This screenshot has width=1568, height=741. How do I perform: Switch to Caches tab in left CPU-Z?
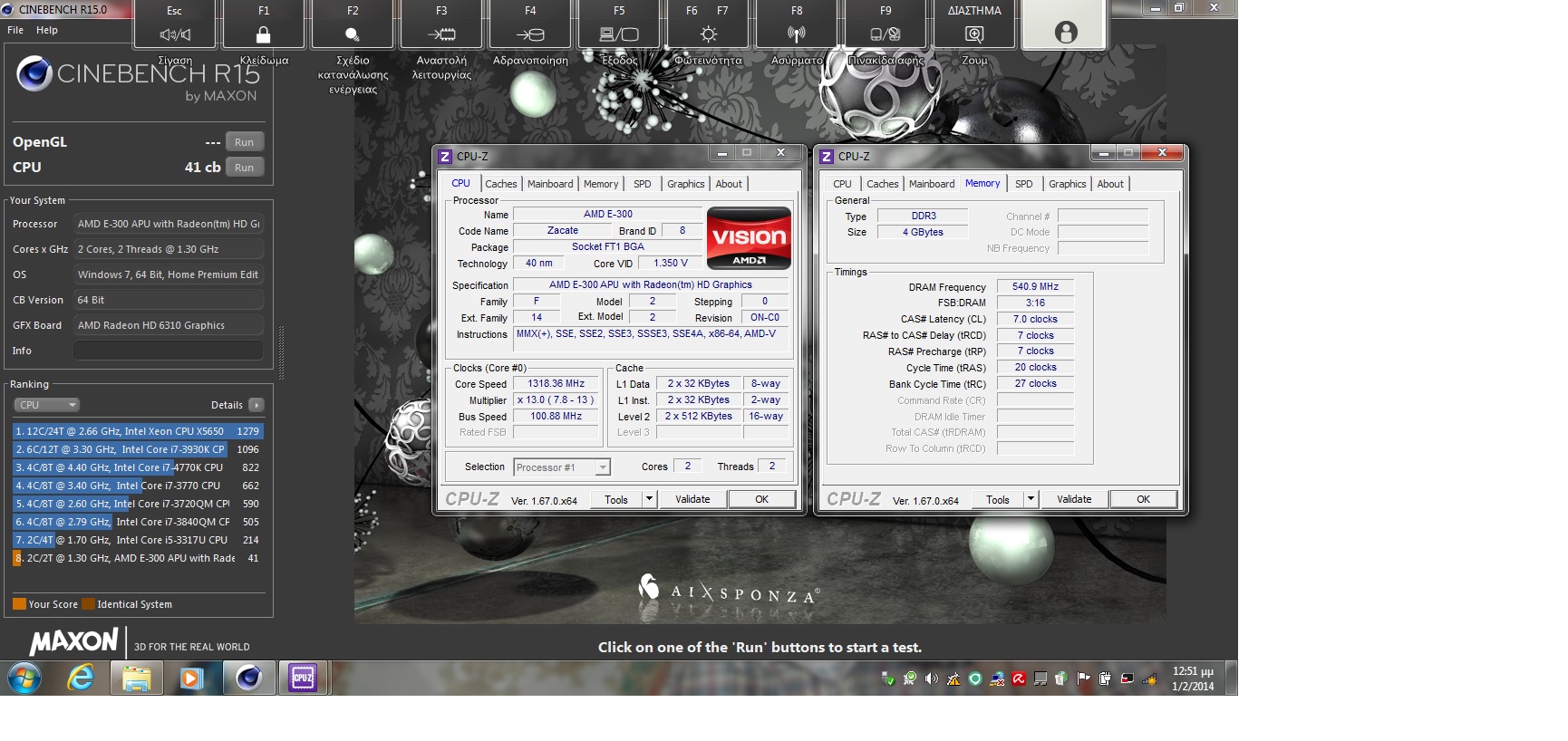pos(500,184)
